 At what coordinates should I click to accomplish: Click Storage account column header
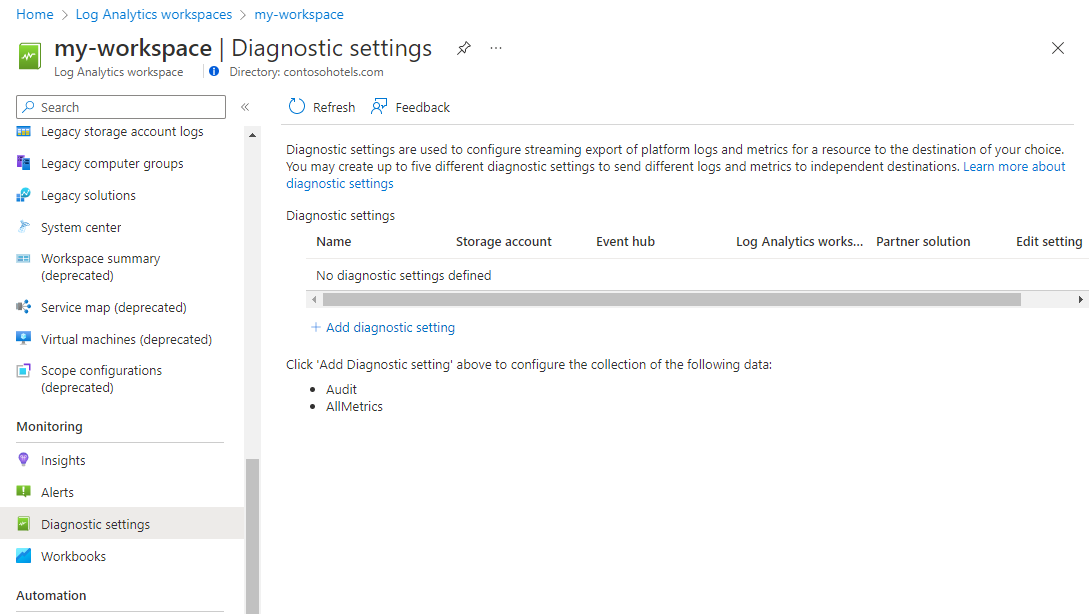pos(504,241)
